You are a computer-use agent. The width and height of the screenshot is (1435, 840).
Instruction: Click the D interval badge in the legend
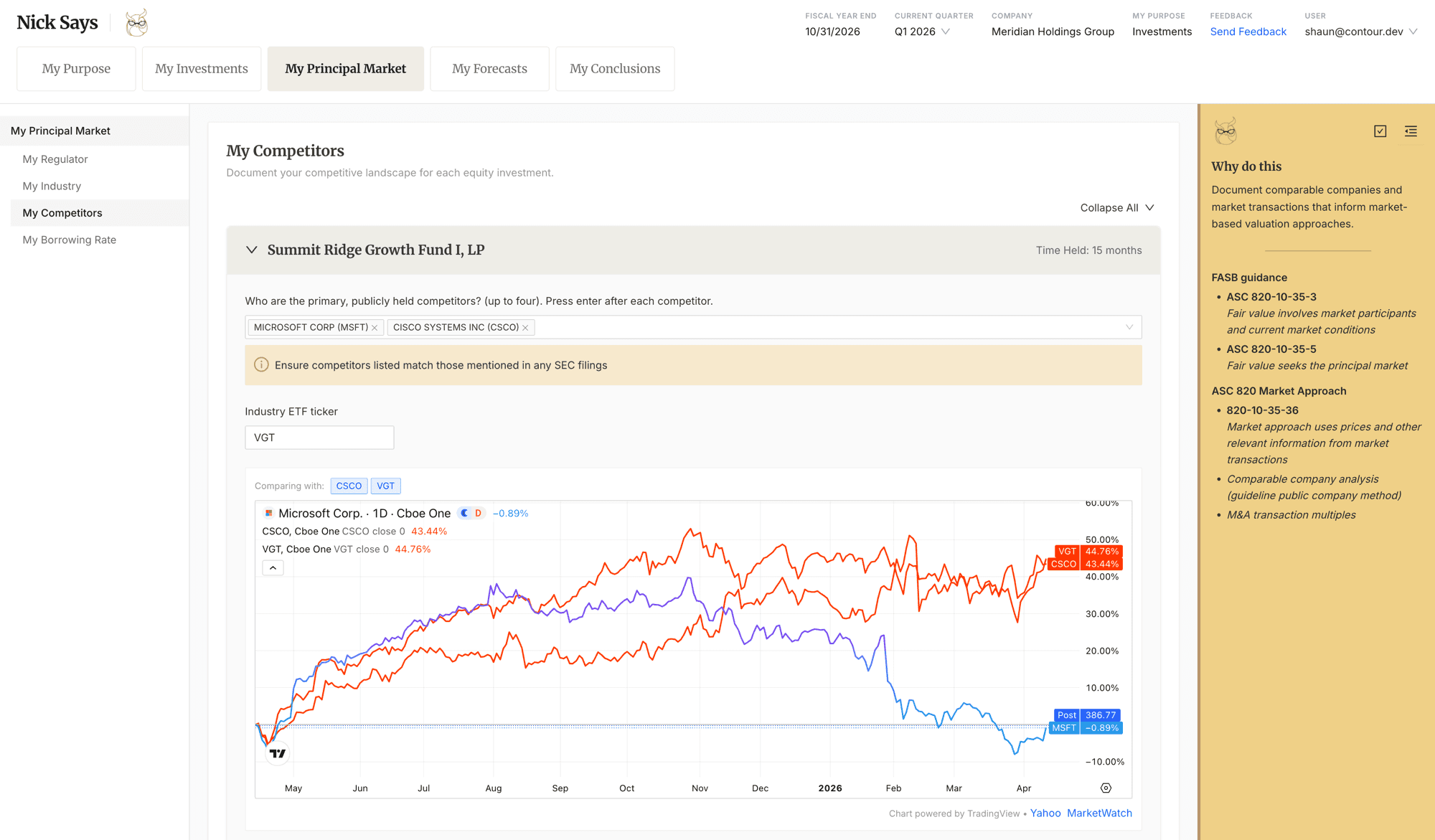click(x=479, y=513)
